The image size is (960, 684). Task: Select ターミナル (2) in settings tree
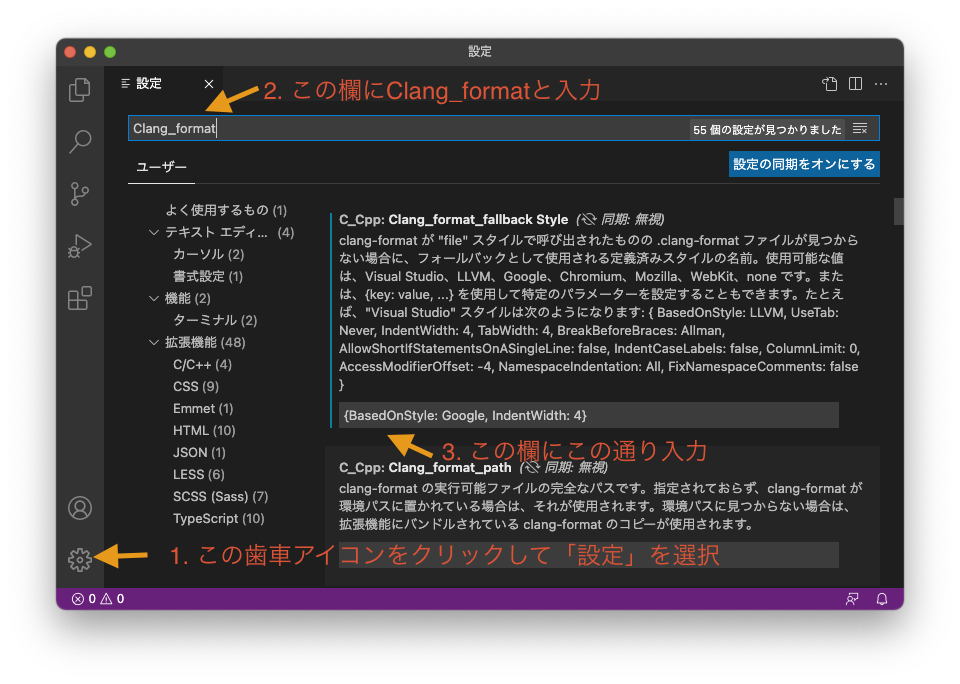click(x=215, y=320)
